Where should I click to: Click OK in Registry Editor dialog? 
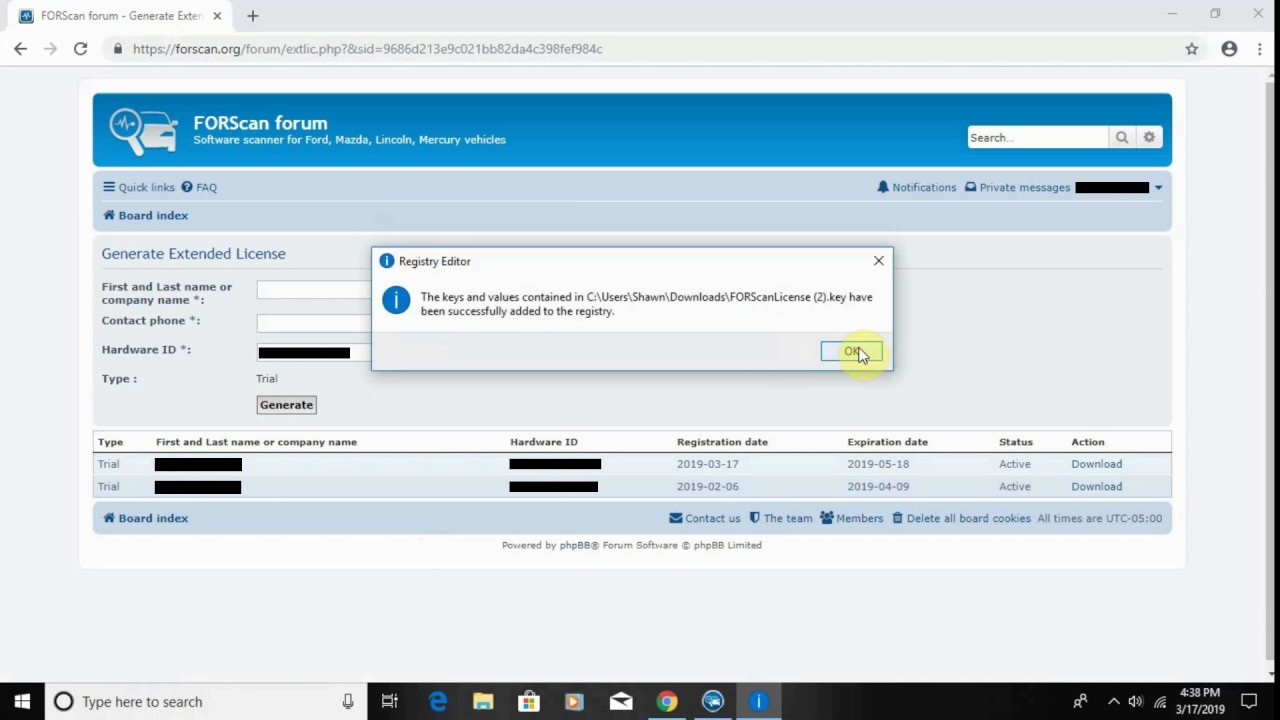851,351
